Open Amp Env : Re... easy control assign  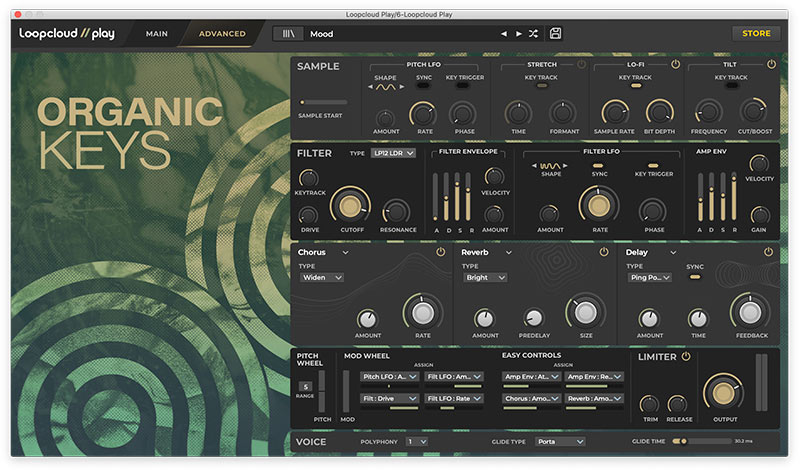click(595, 377)
